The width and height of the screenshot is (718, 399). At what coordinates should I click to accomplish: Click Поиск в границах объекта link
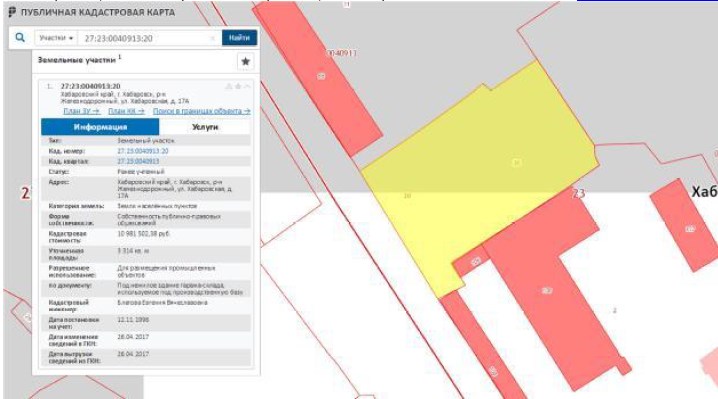click(201, 111)
